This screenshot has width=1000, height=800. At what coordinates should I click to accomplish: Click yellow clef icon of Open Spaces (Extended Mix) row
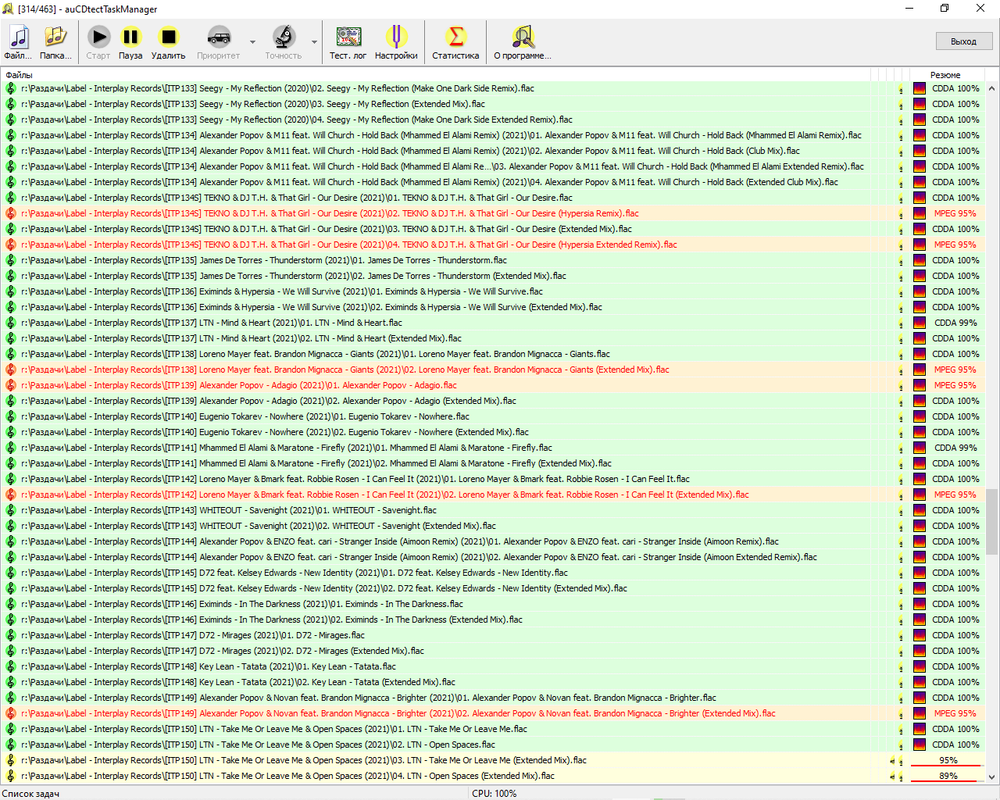pyautogui.click(x=11, y=776)
